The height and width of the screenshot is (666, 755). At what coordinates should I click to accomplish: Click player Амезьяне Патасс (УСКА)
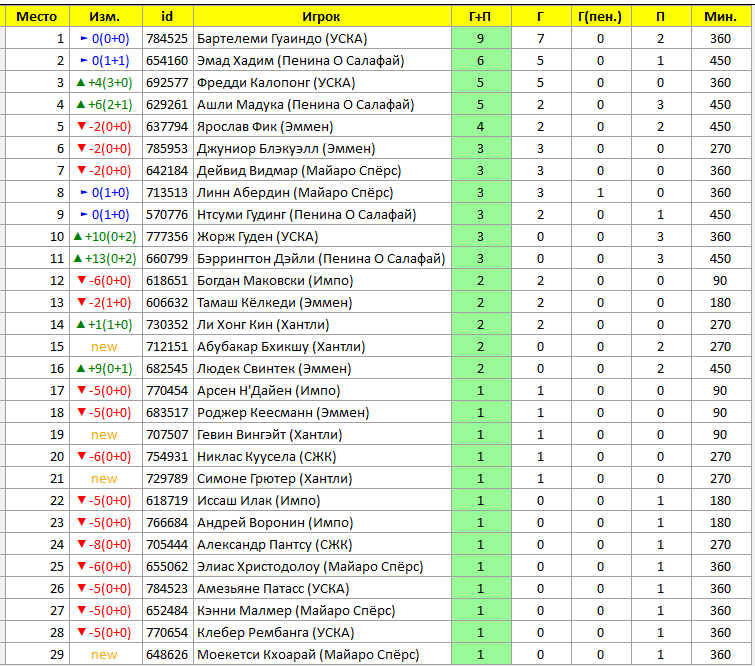273,588
